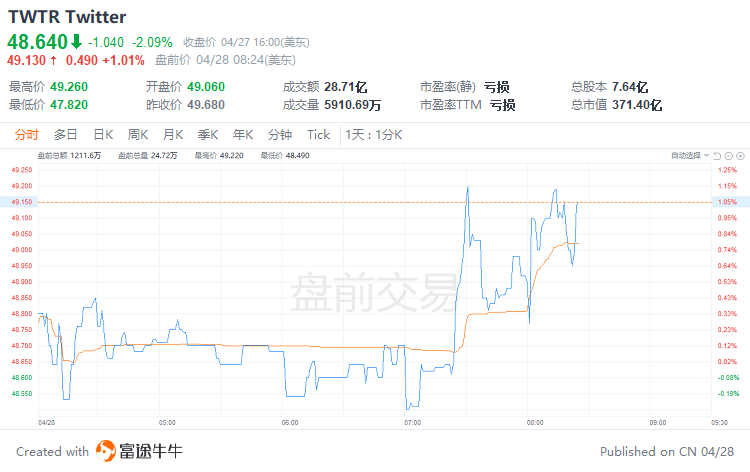Click the 成交额 value 28.71亿
The image size is (750, 472).
click(x=345, y=87)
